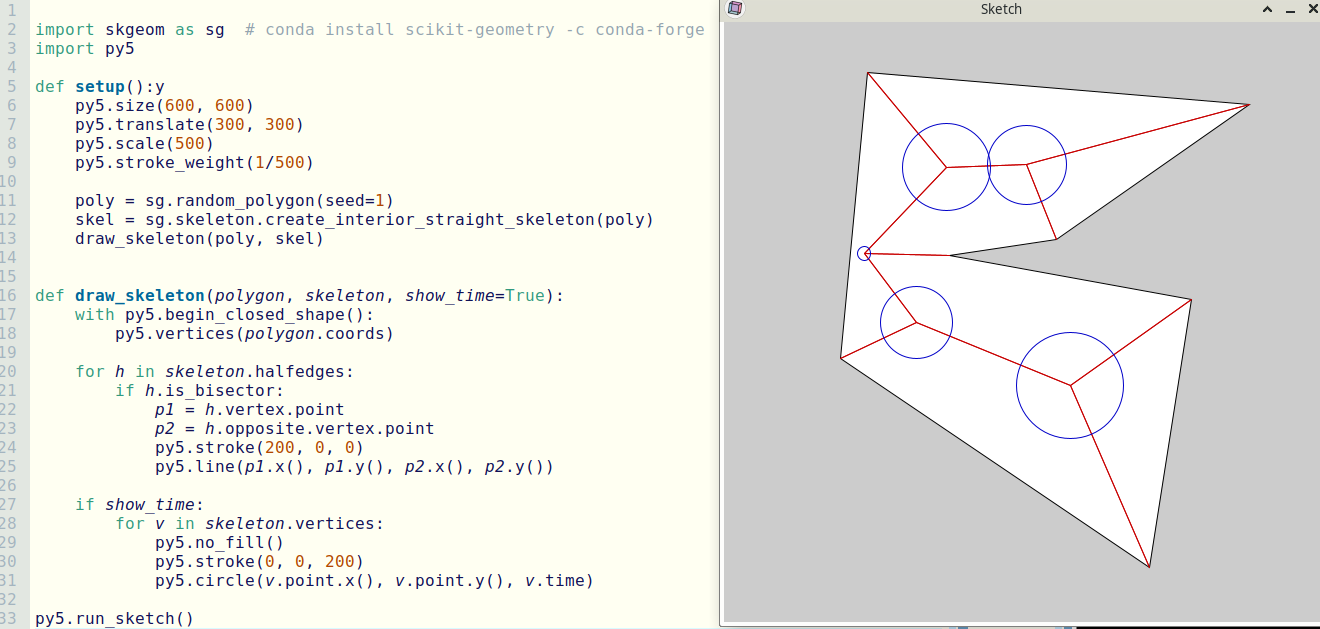Click the 'py5.no_fill()' call
Image resolution: width=1320 pixels, height=629 pixels.
click(x=219, y=543)
